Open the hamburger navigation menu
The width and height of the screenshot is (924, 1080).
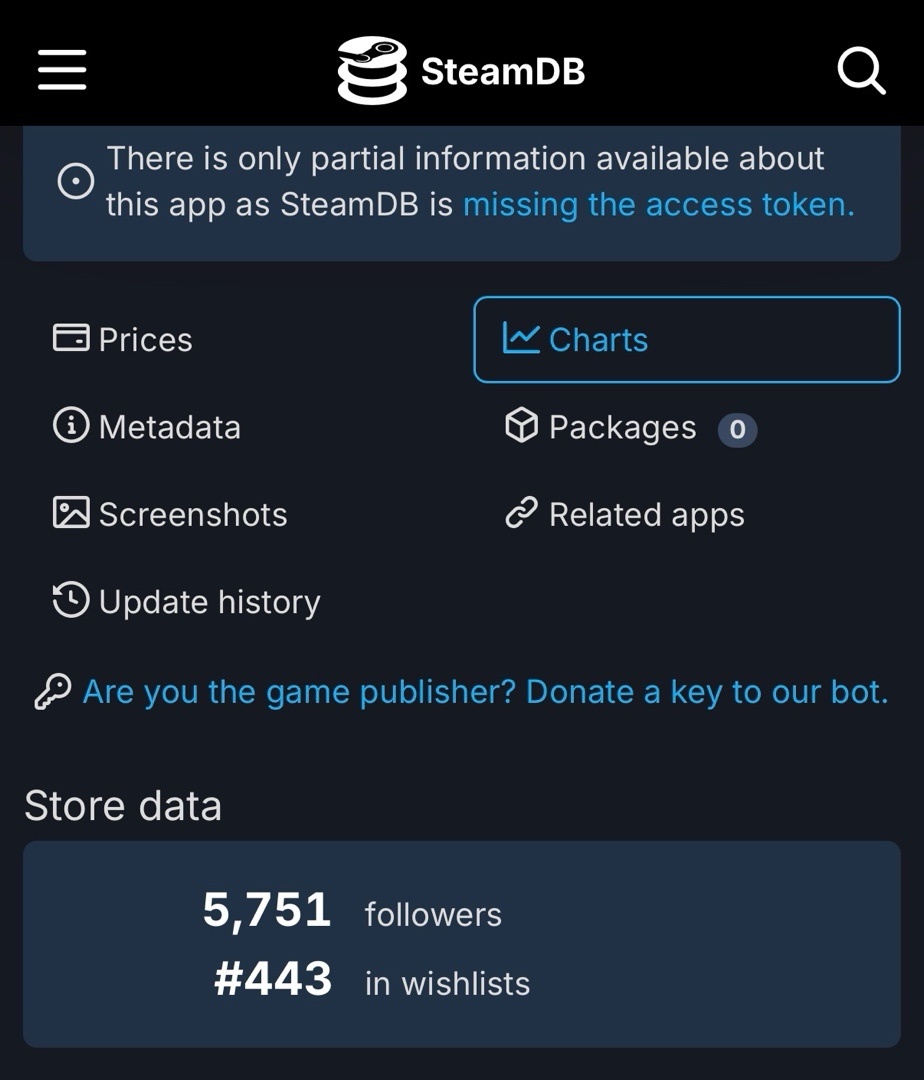pyautogui.click(x=62, y=70)
